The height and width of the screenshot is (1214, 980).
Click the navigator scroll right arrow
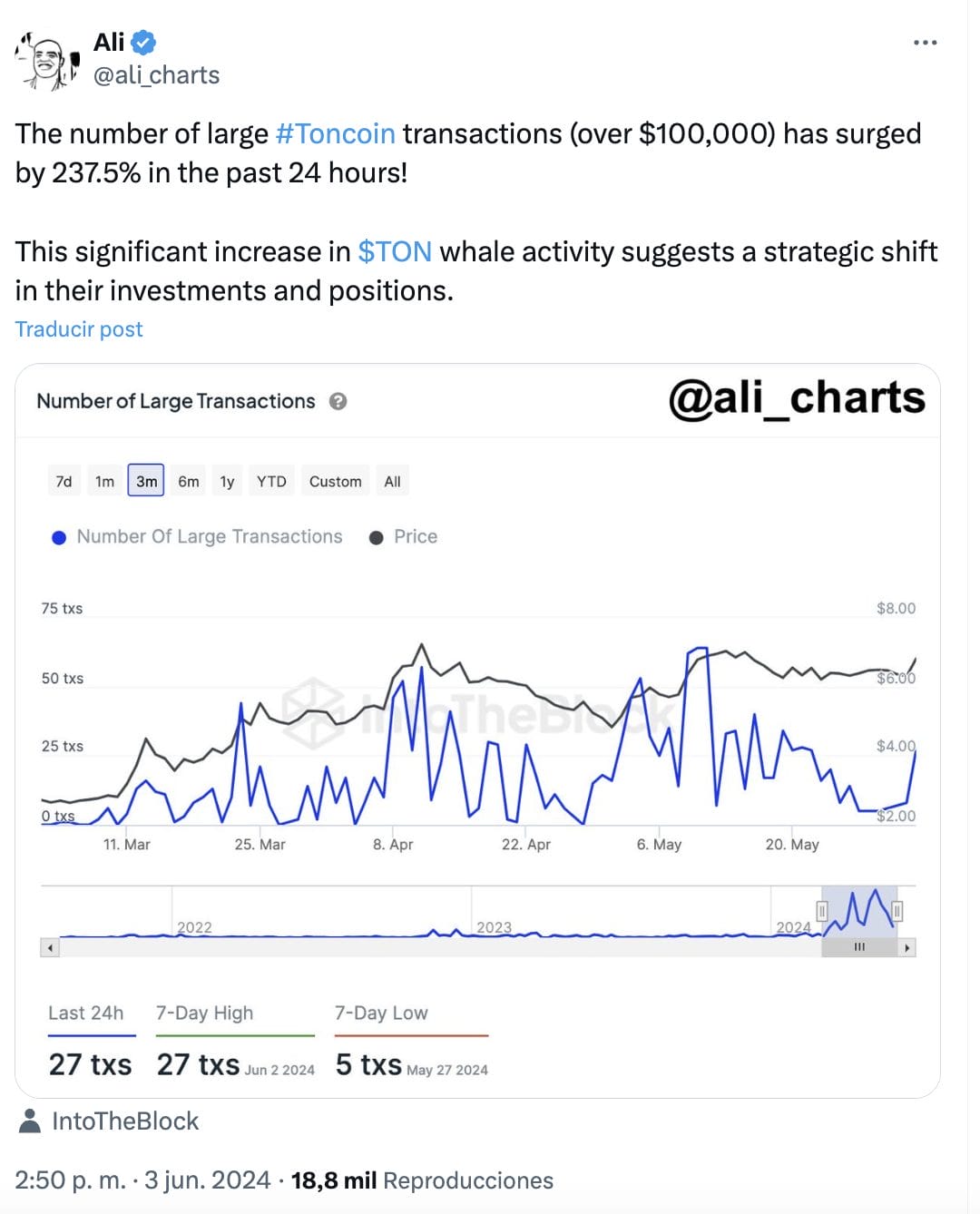pos(906,948)
